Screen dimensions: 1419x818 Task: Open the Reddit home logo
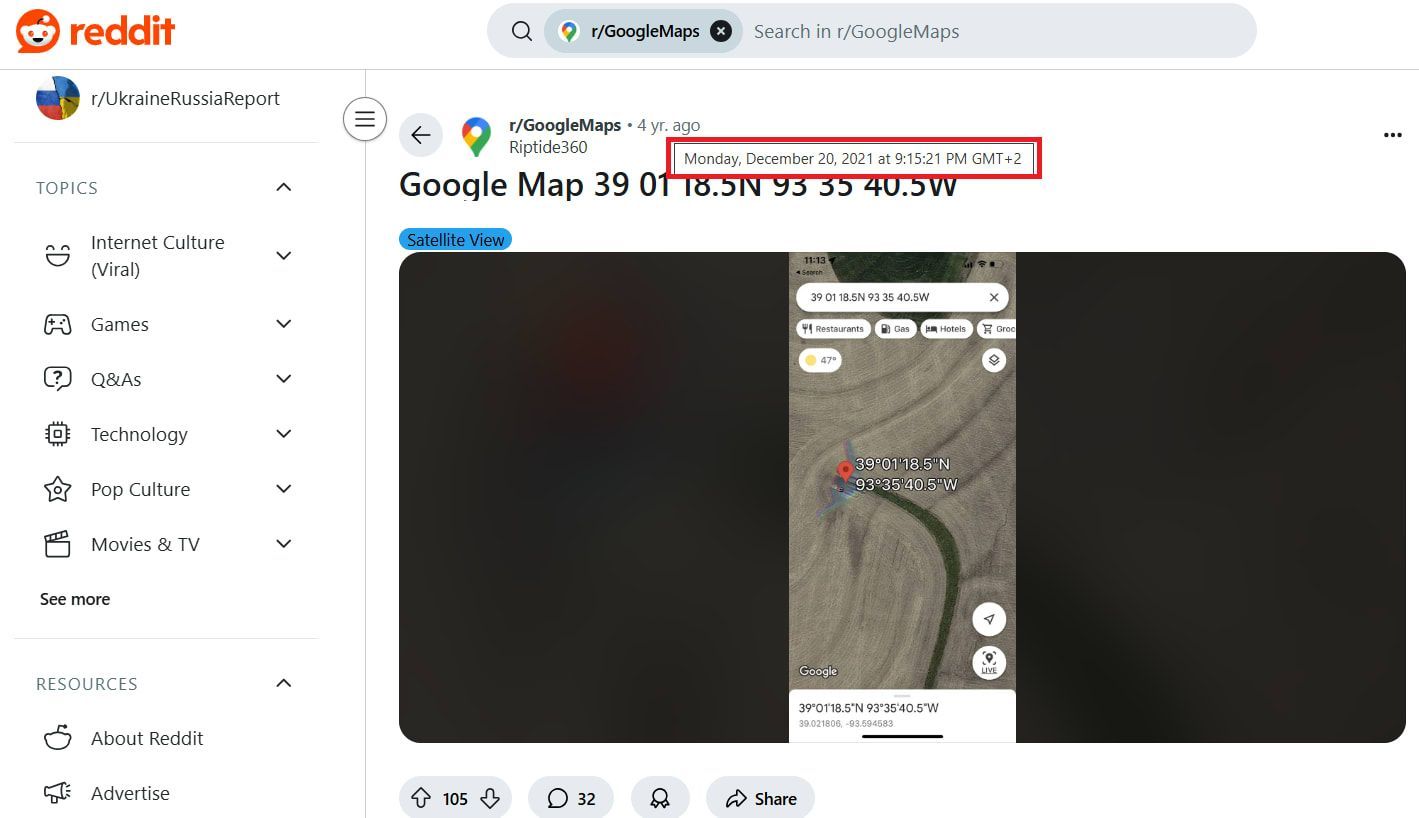click(x=96, y=31)
